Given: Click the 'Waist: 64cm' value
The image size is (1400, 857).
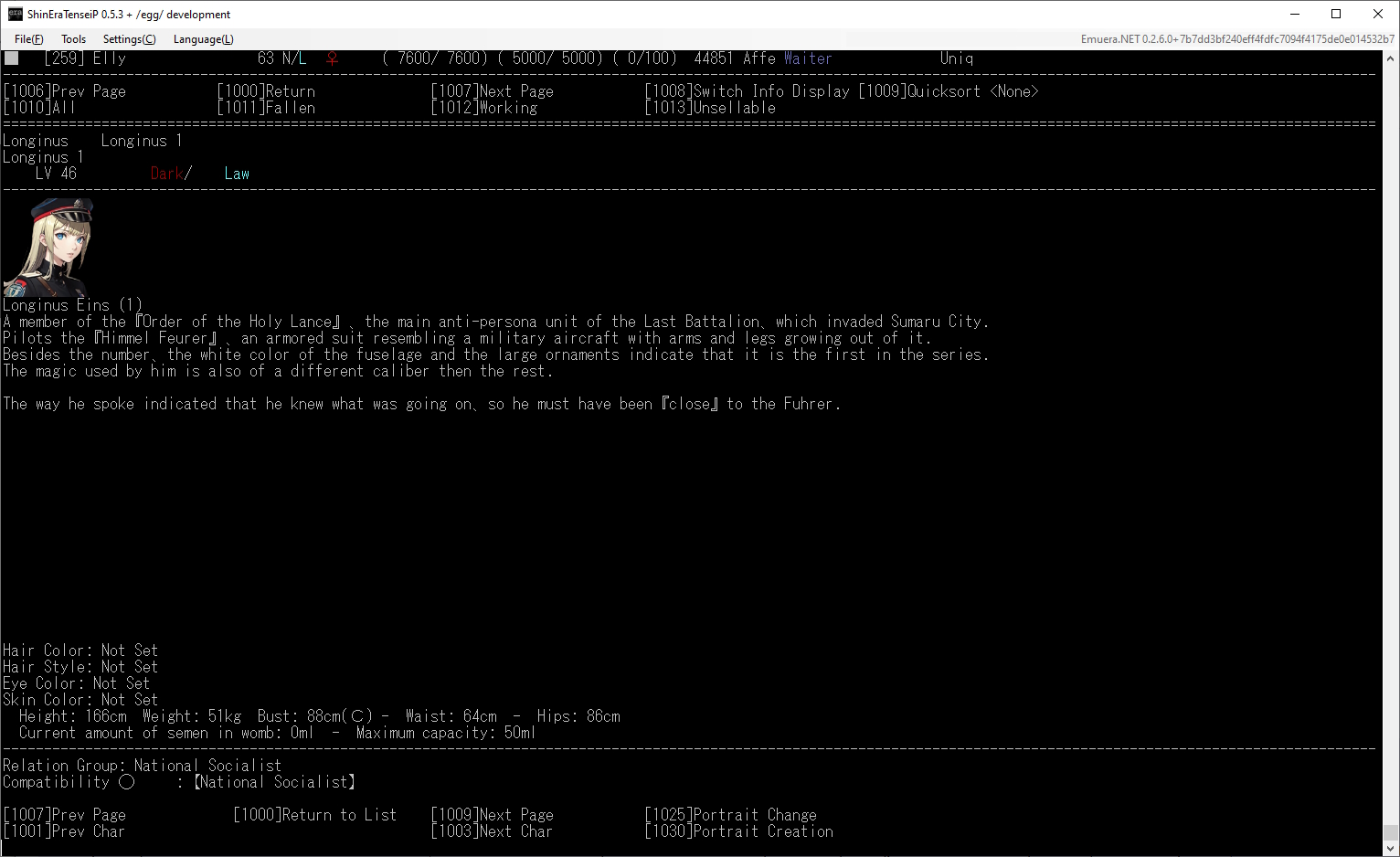Looking at the screenshot, I should pos(451,716).
